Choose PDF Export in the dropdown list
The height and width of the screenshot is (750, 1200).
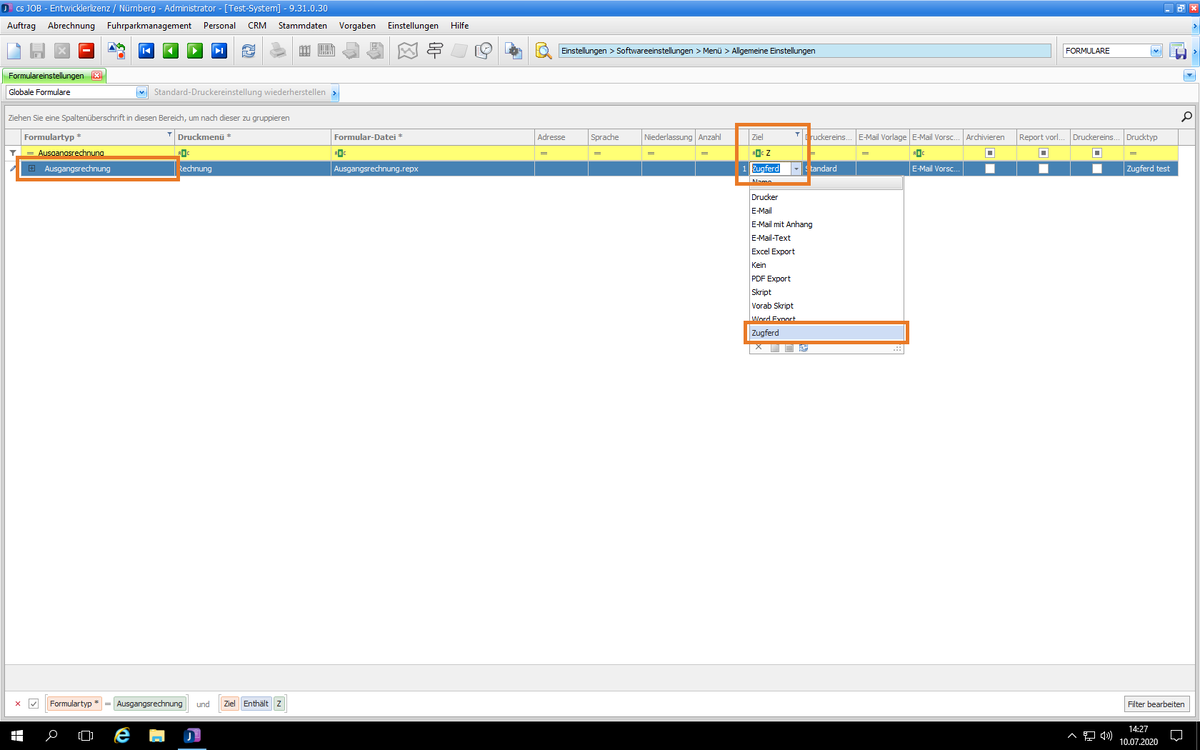click(771, 279)
